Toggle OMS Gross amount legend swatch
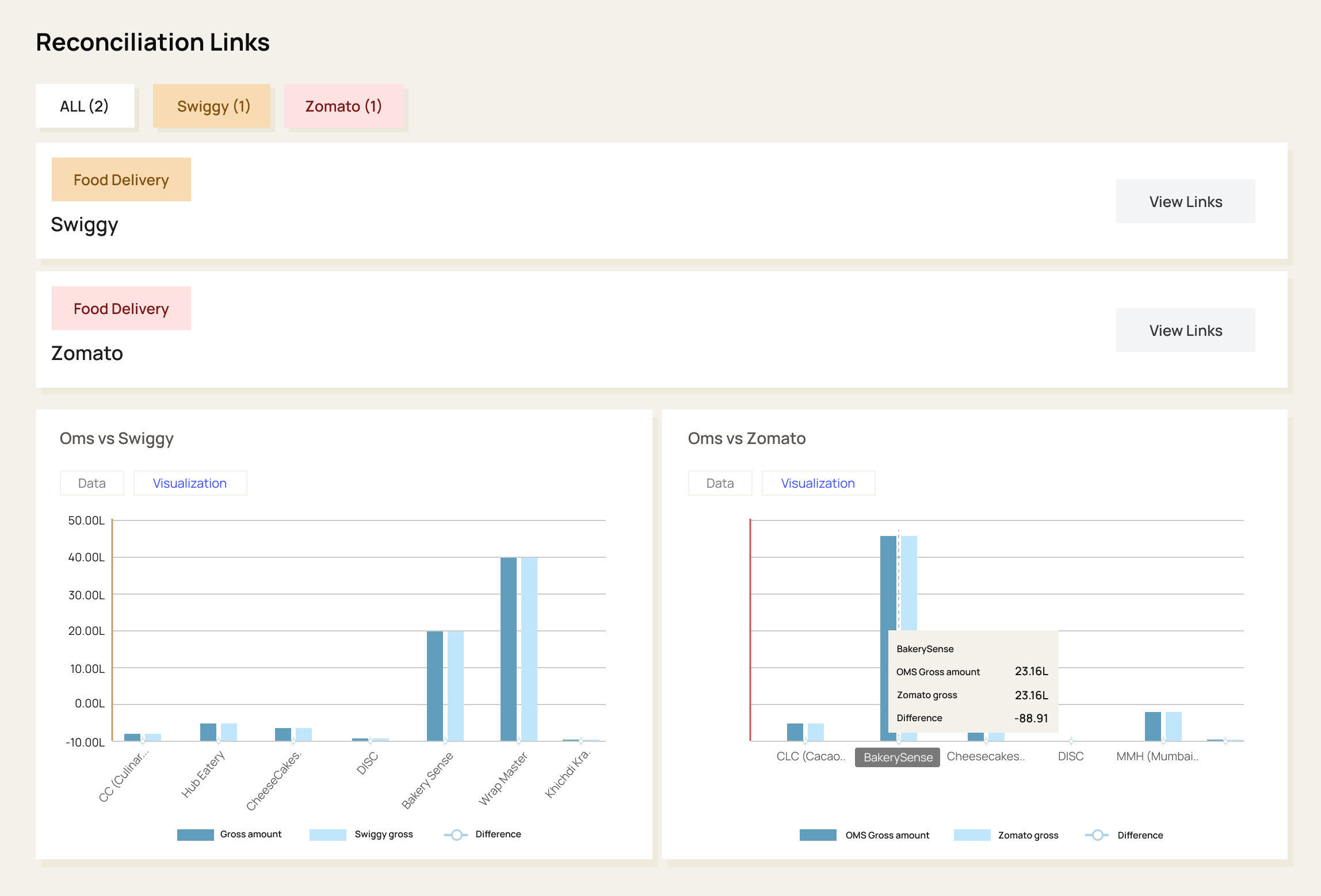 [818, 835]
